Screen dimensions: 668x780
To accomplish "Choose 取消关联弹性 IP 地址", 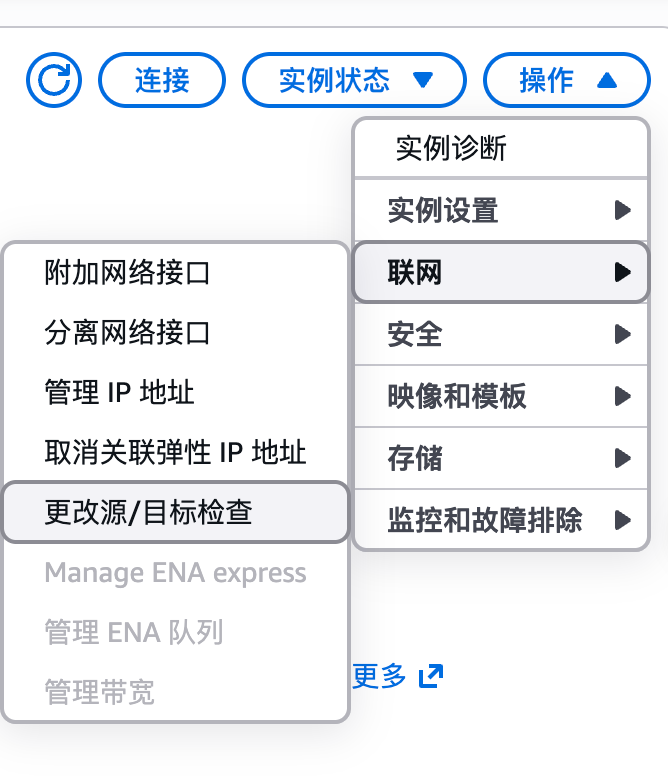I will pos(176,452).
